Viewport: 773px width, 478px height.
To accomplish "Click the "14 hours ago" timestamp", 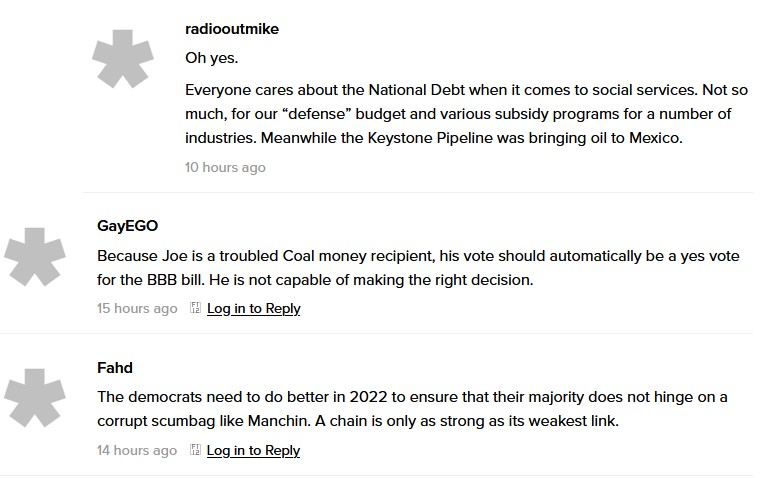I will pyautogui.click(x=137, y=450).
